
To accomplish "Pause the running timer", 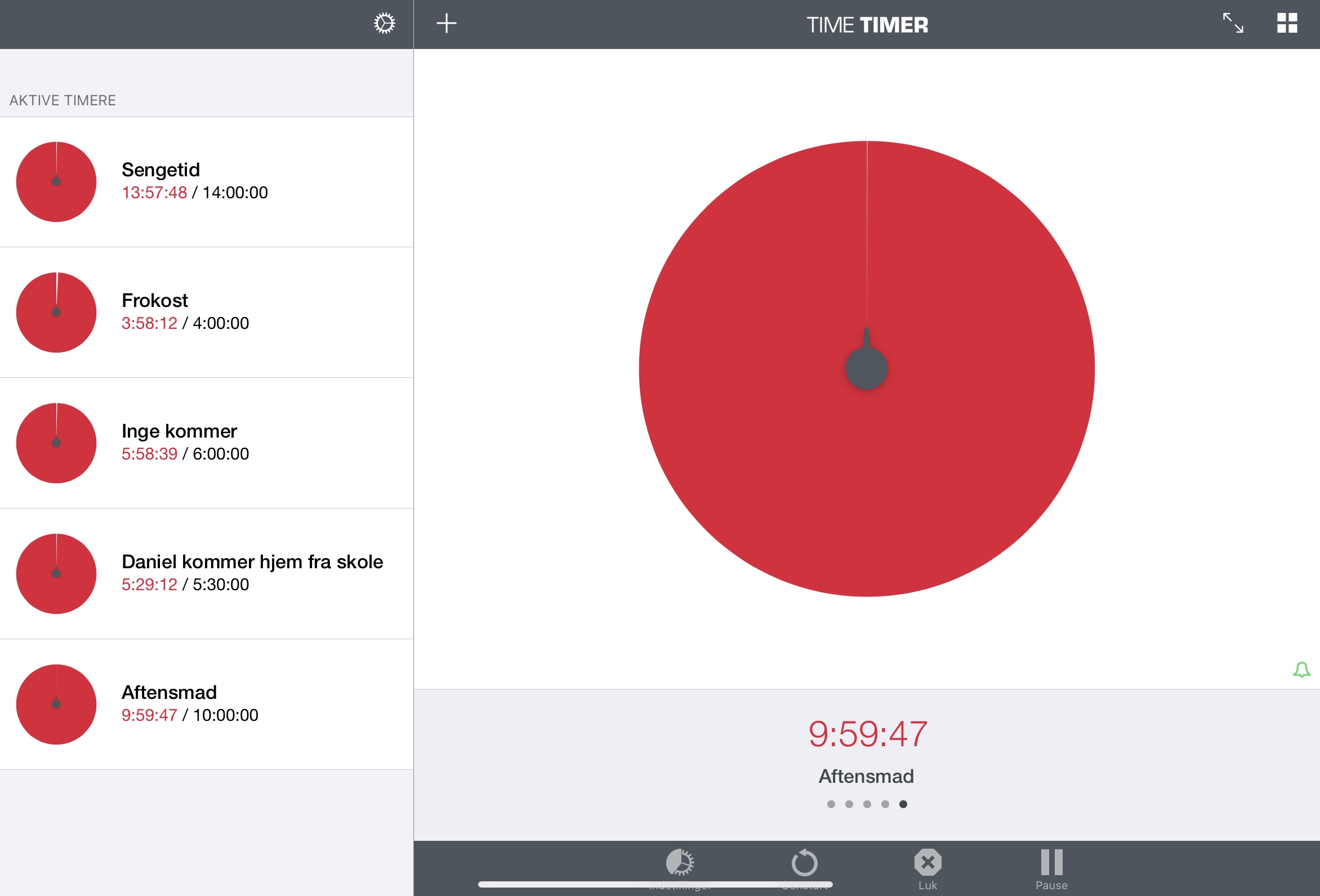I will tap(1051, 868).
